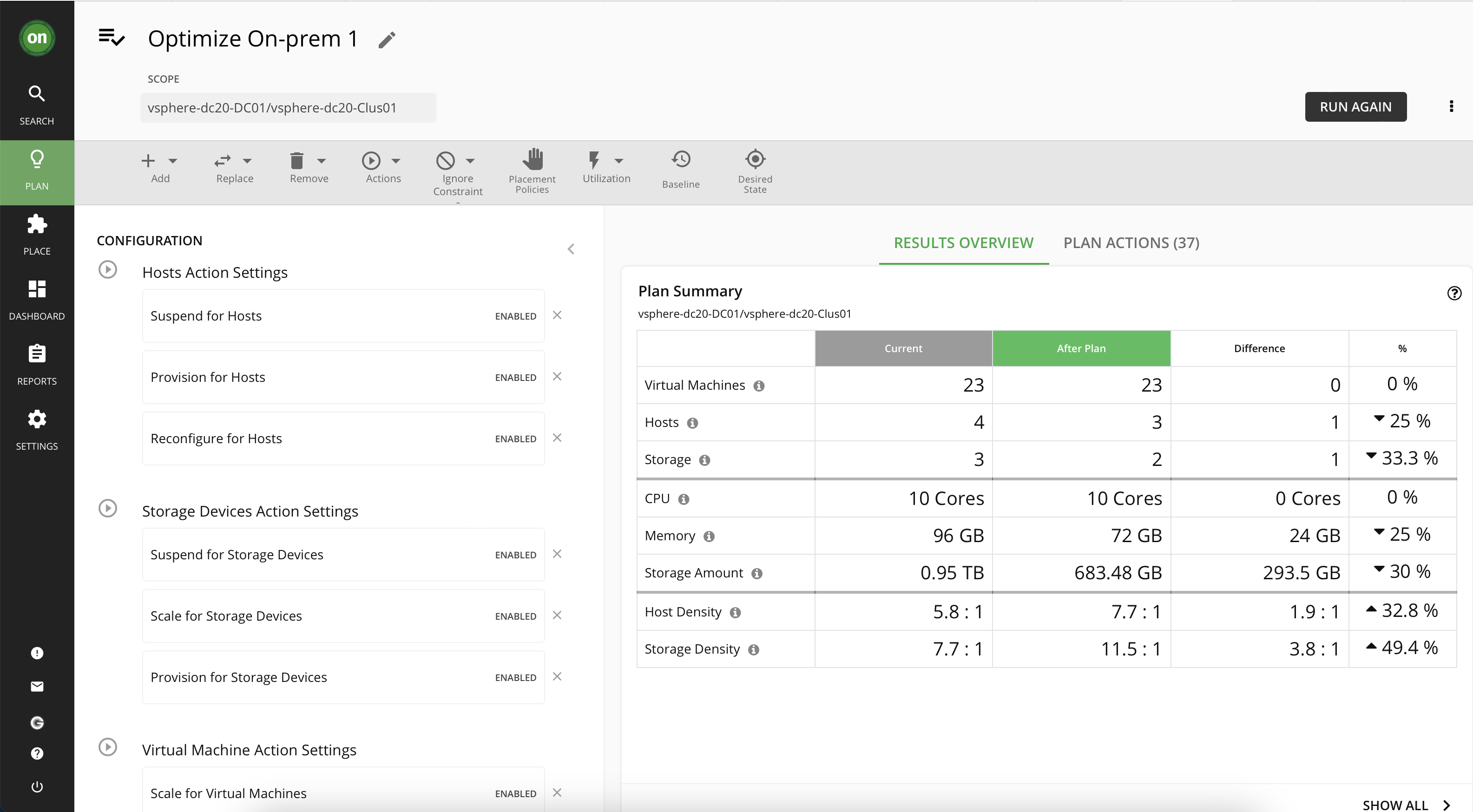This screenshot has height=812, width=1473.
Task: Click the Turbonomic 'on' logo
Action: tap(37, 38)
